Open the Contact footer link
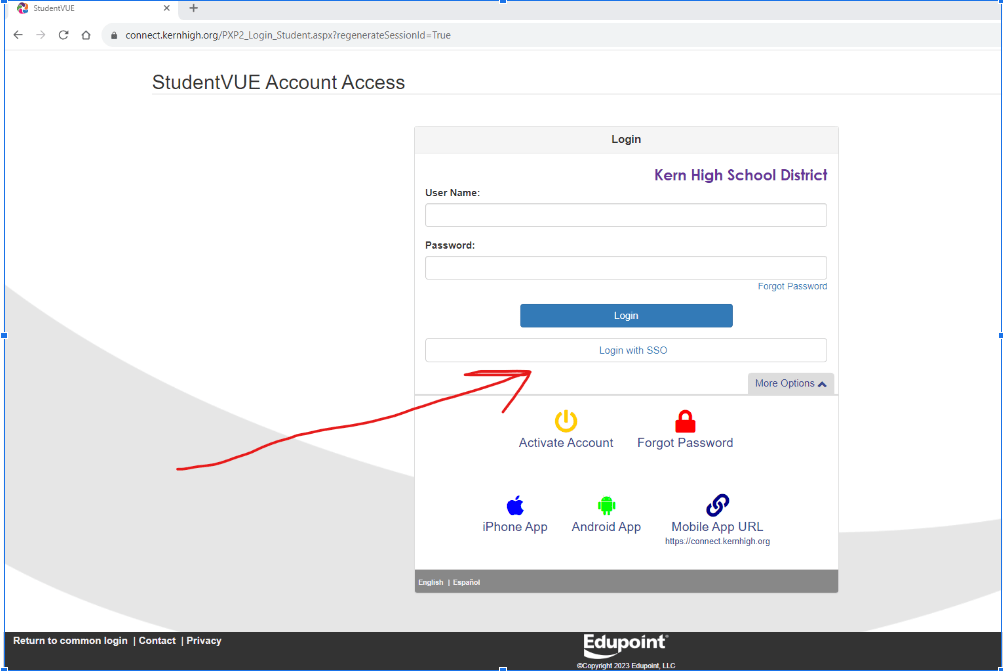Viewport: 1003px width, 671px height. tap(157, 640)
